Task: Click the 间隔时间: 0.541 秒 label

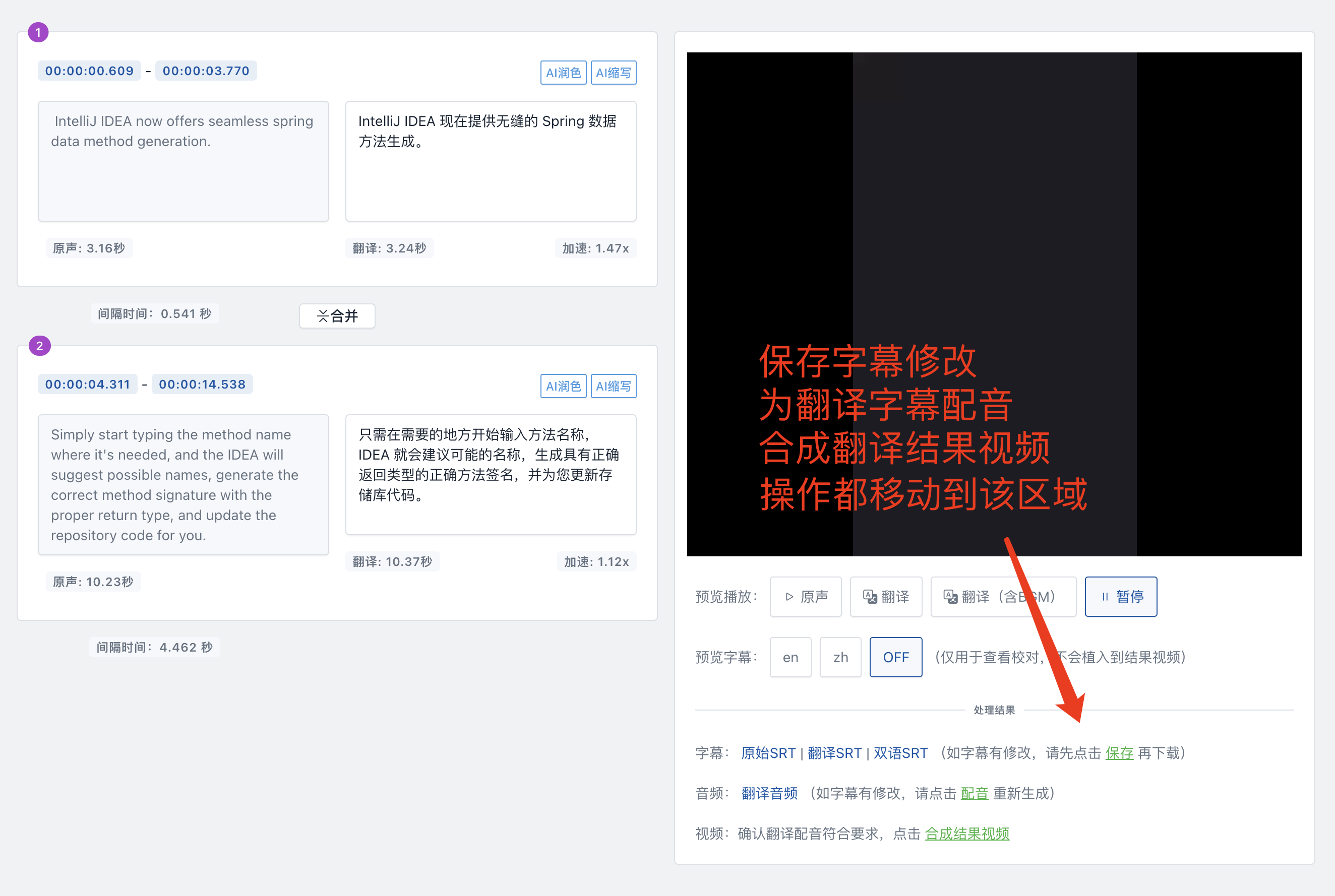Action: [155, 314]
